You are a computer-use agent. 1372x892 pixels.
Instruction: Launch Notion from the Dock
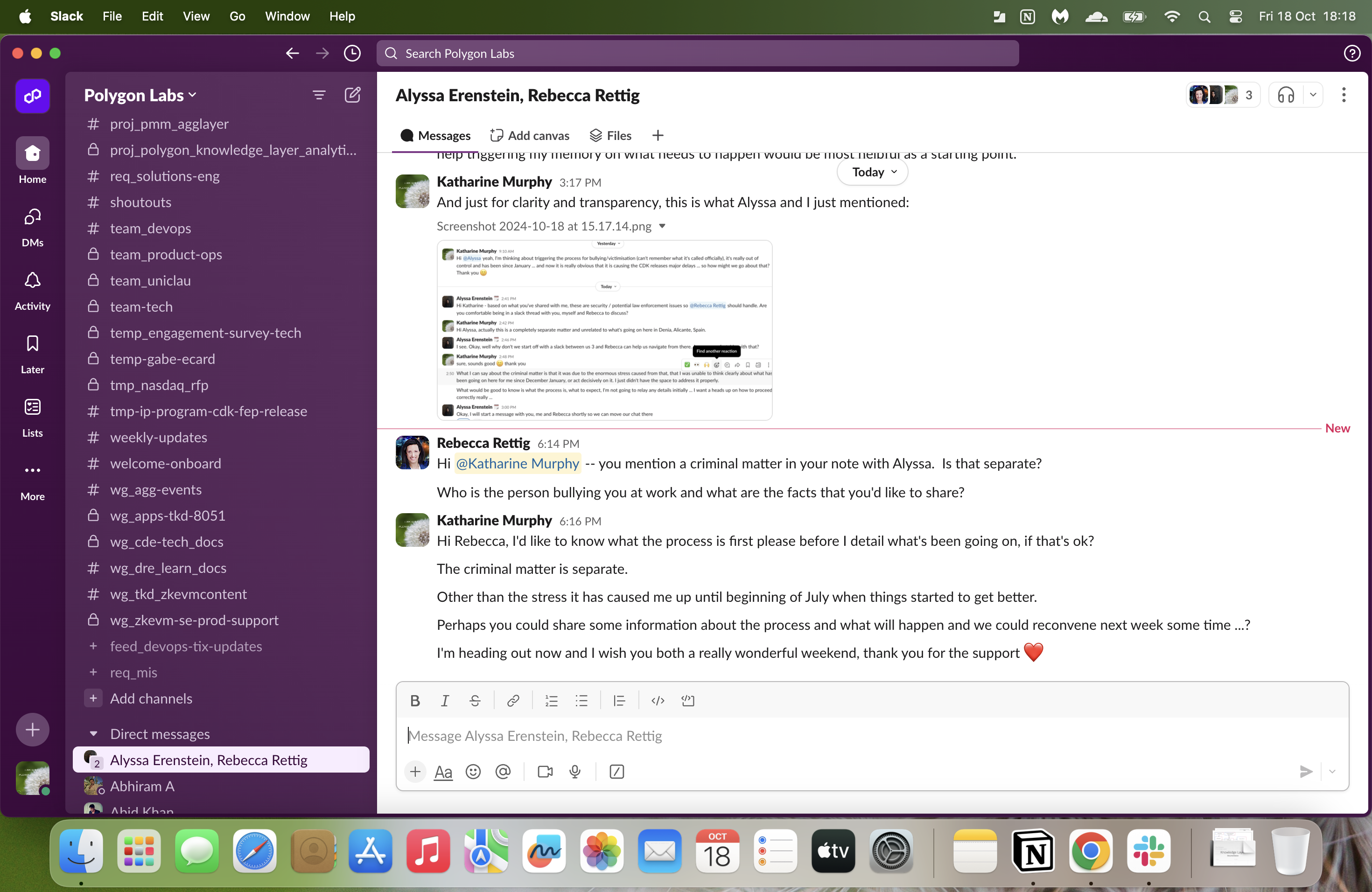1032,851
